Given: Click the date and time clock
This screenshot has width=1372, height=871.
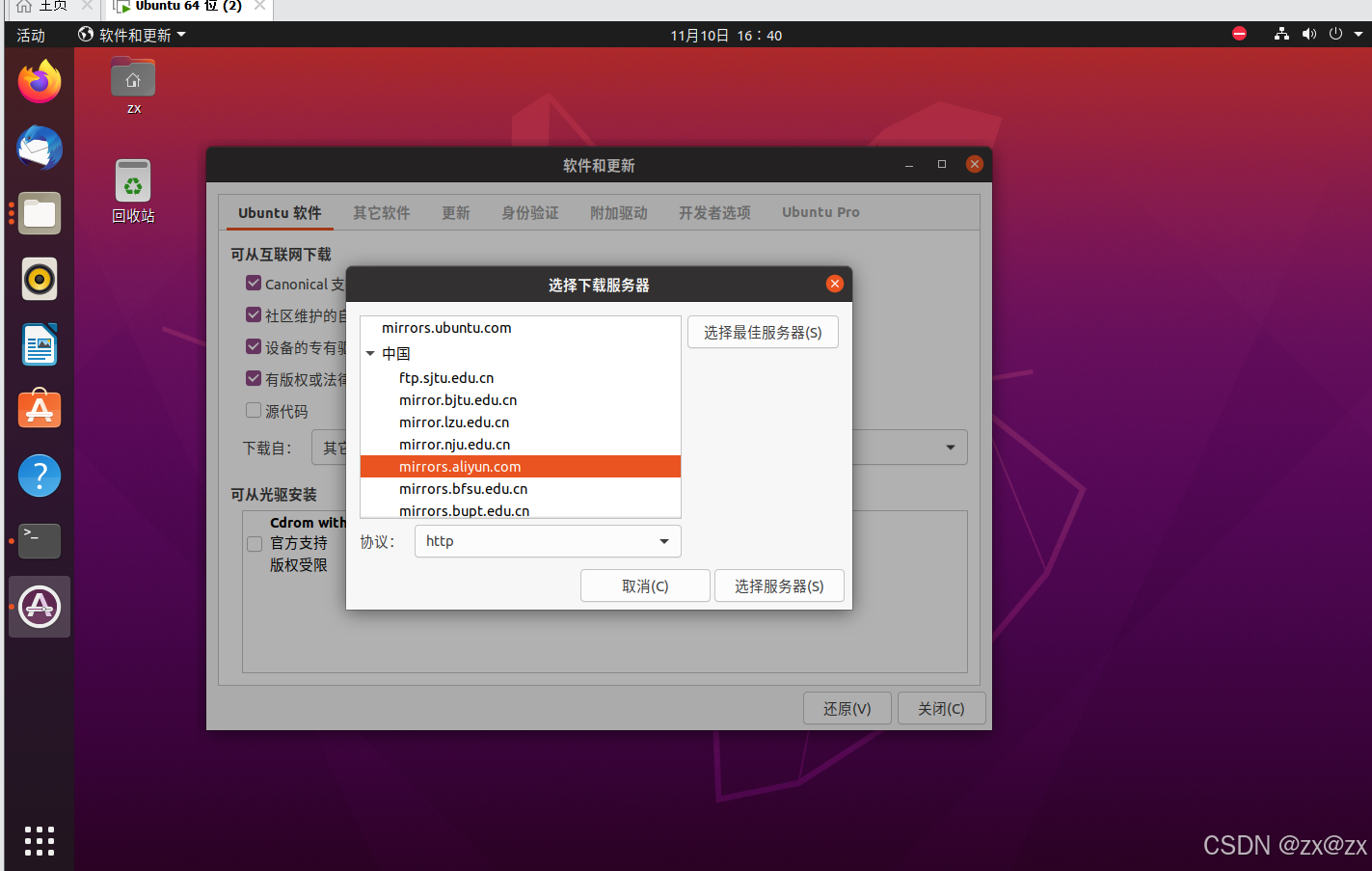Looking at the screenshot, I should pos(726,35).
